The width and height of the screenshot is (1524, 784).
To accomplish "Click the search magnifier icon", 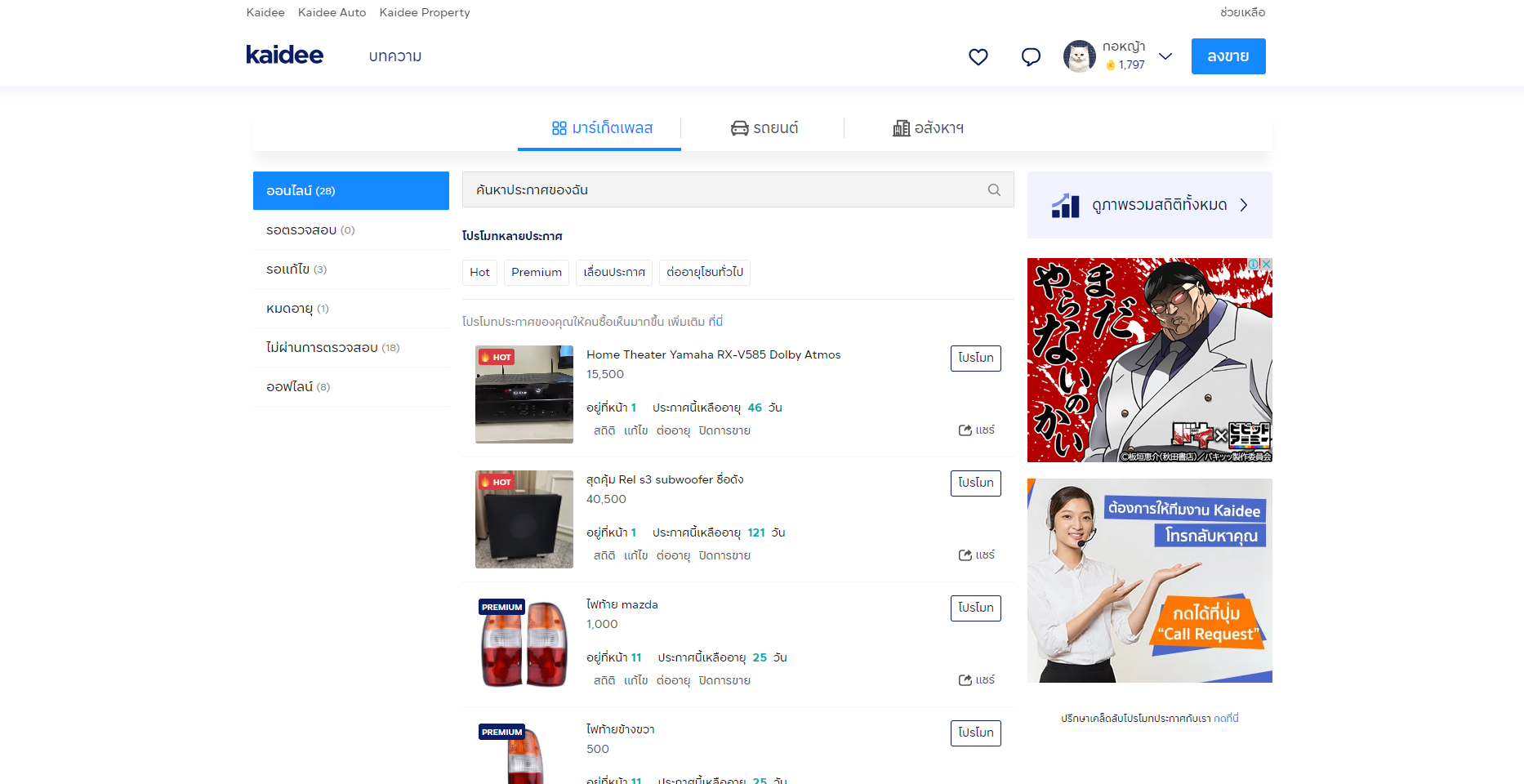I will tap(994, 189).
